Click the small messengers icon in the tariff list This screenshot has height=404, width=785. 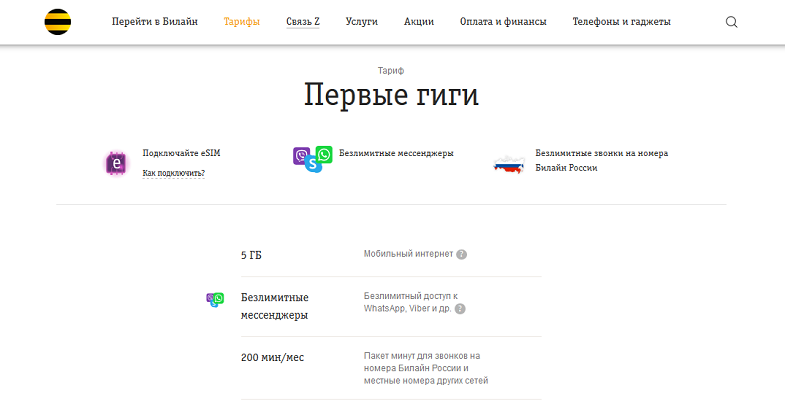pos(215,299)
